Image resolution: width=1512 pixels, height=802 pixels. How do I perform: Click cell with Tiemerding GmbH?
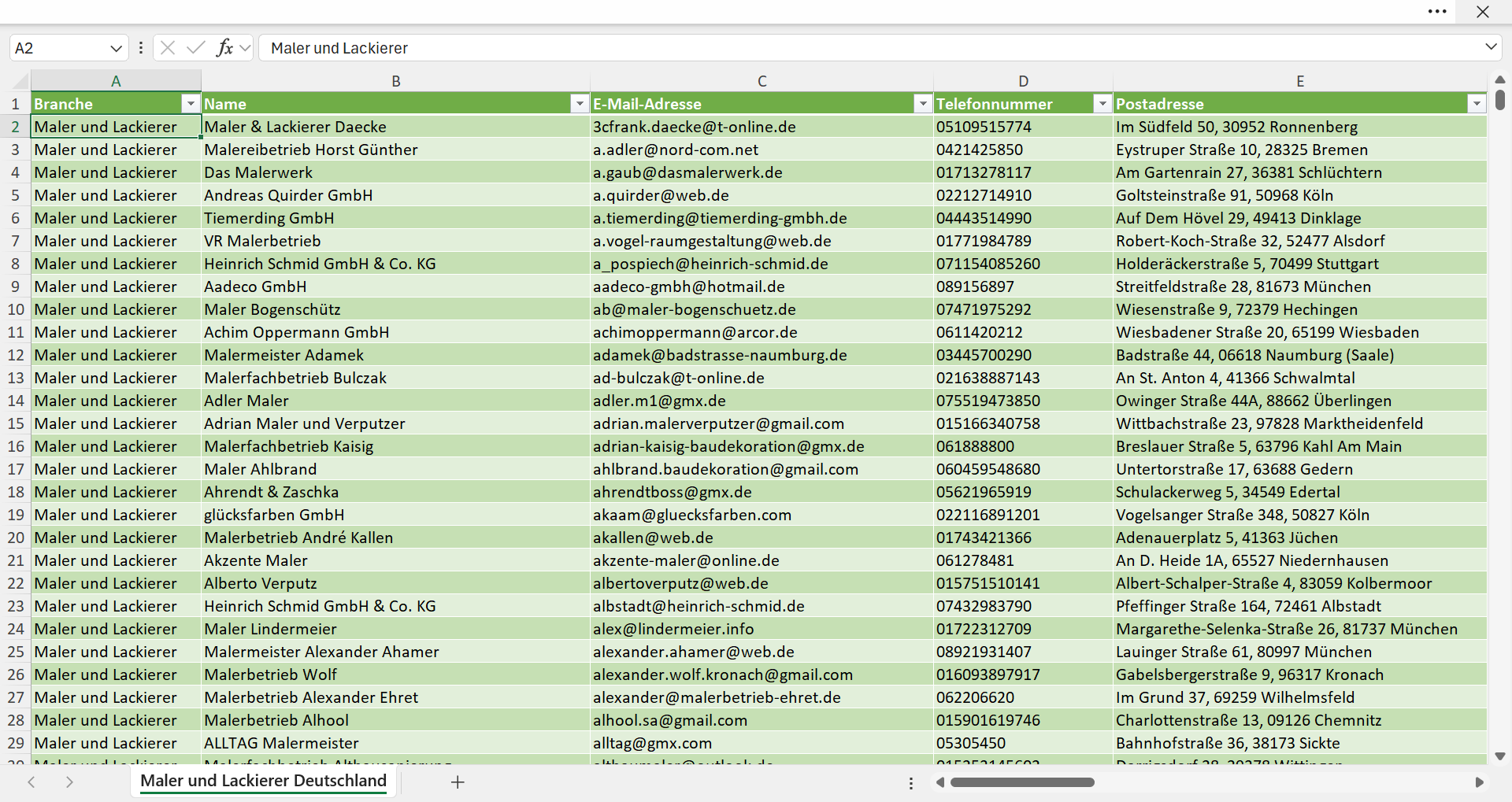click(x=395, y=218)
